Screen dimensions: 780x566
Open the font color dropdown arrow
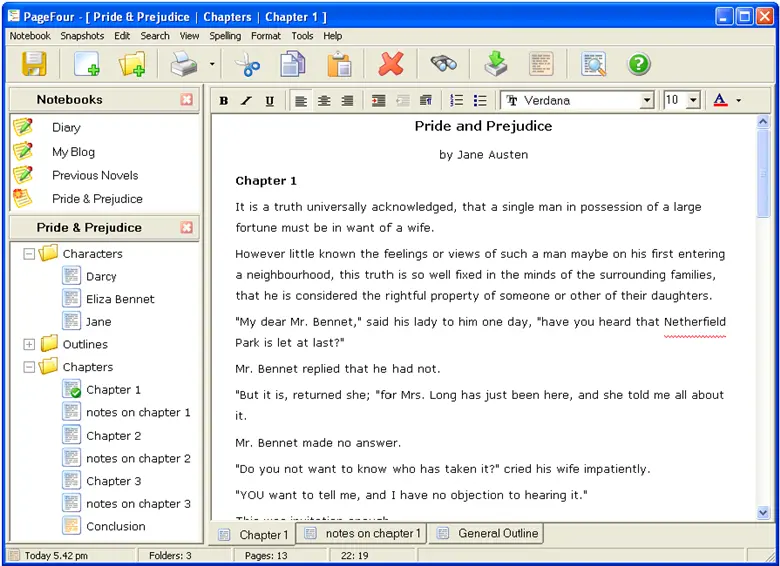(x=739, y=101)
